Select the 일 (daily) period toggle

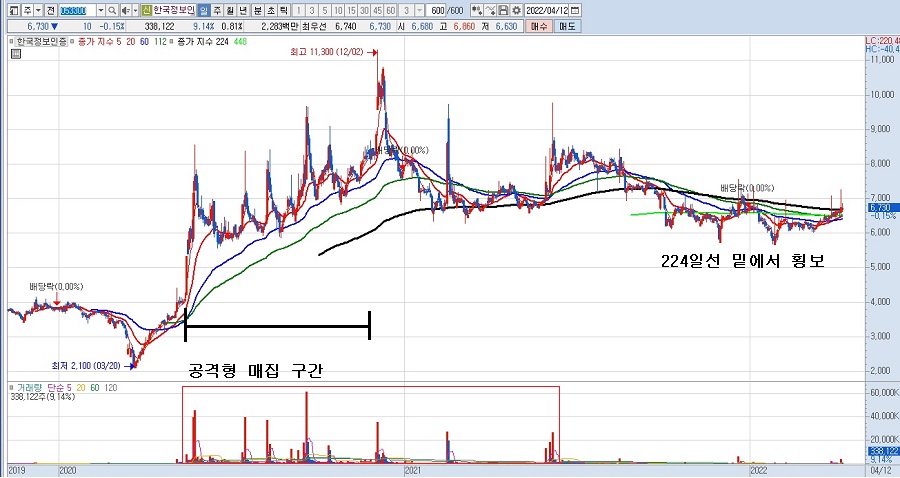pos(204,10)
